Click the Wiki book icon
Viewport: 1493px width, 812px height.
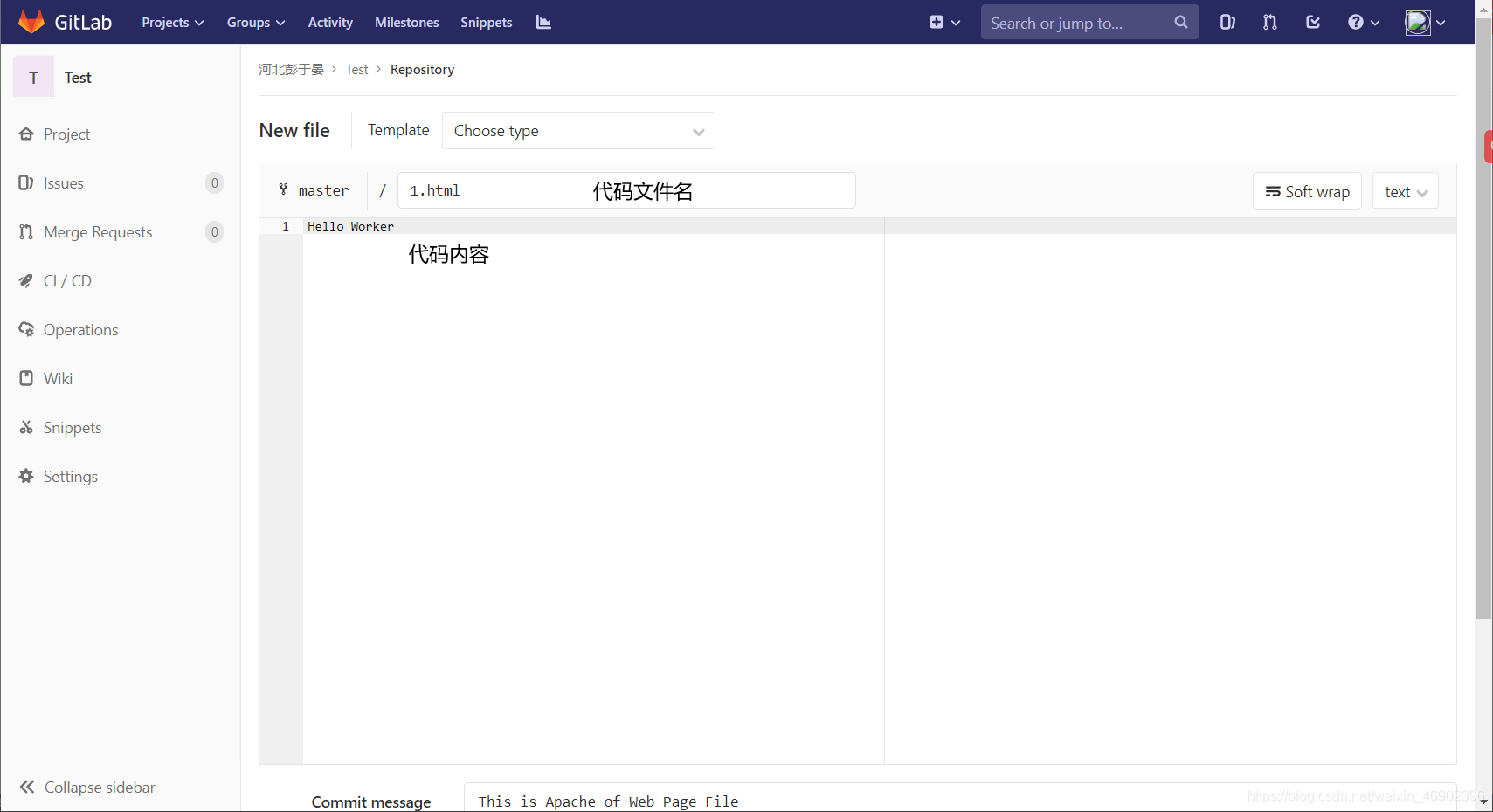tap(26, 378)
